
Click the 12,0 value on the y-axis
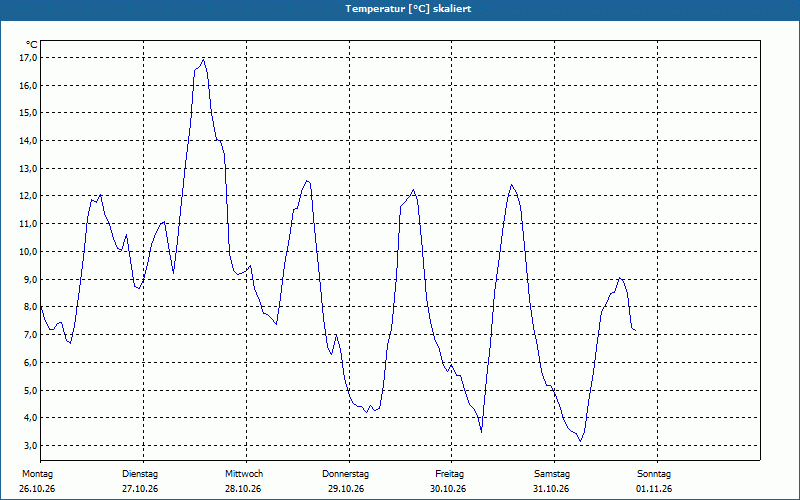pyautogui.click(x=28, y=196)
